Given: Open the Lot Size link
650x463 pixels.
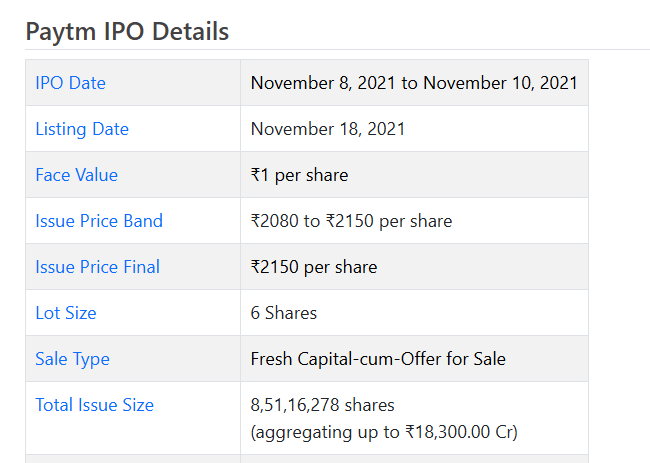Looking at the screenshot, I should coord(66,313).
